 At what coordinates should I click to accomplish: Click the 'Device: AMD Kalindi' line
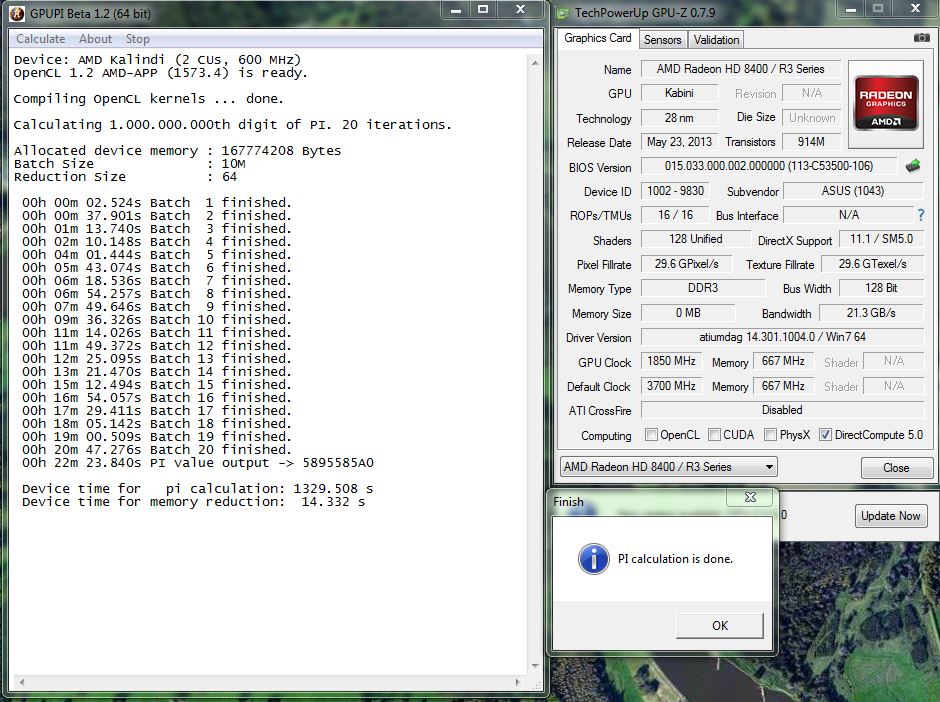157,60
